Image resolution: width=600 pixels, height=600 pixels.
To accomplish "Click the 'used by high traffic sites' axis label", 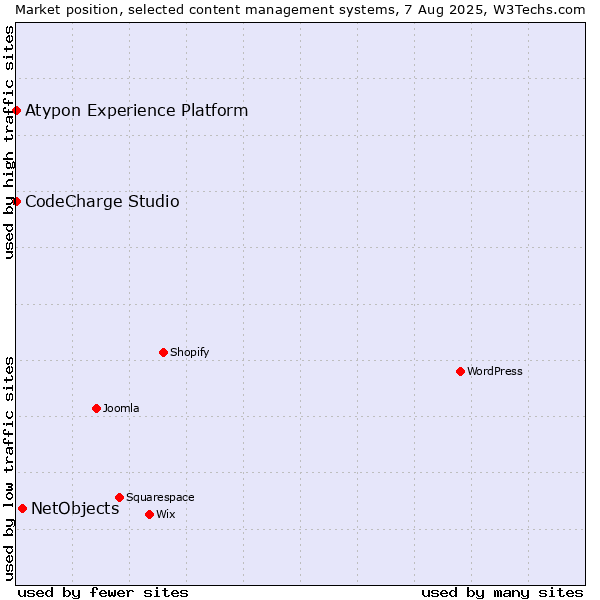I will pyautogui.click(x=9, y=142).
